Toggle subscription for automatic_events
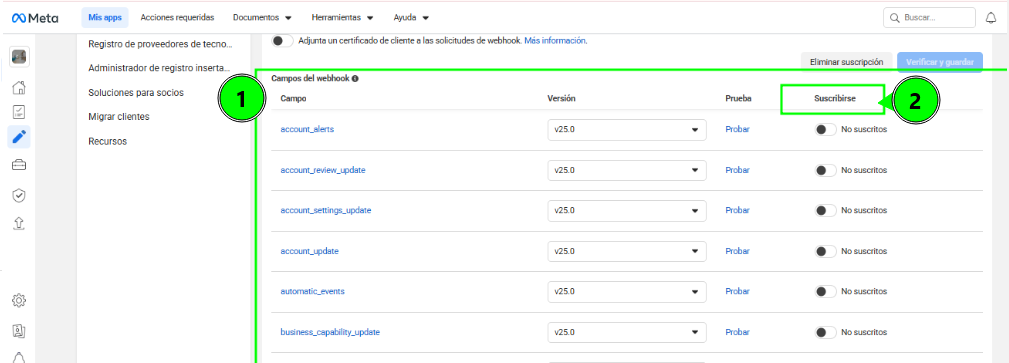 pos(826,292)
